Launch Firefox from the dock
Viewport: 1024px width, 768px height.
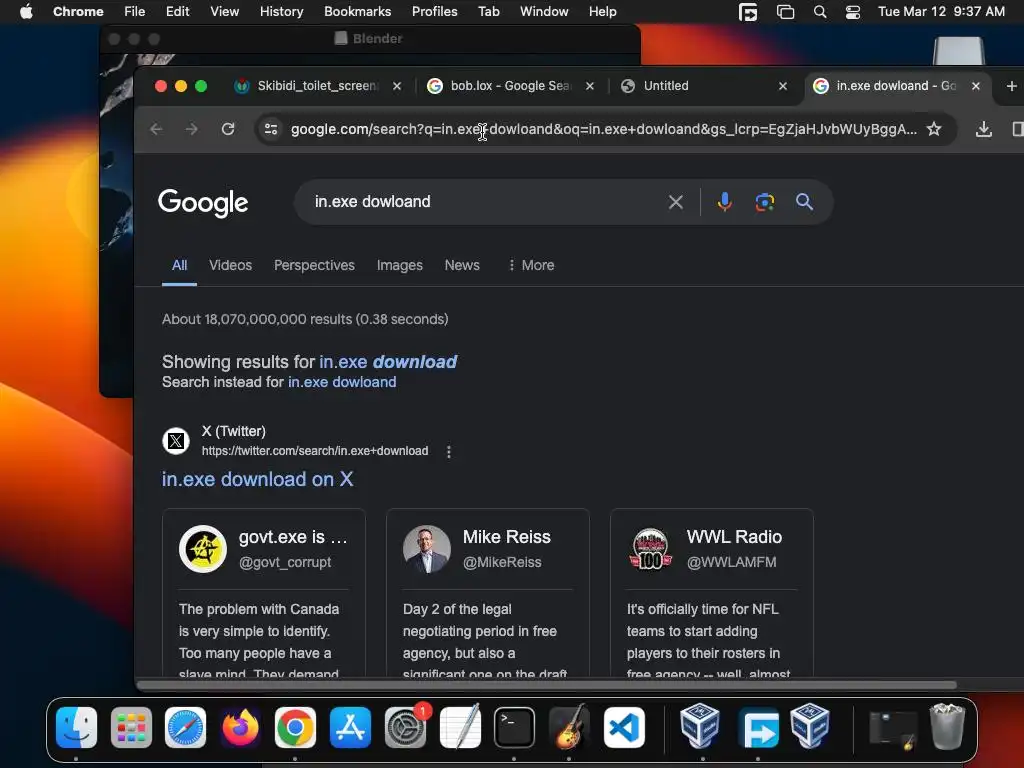pyautogui.click(x=240, y=727)
